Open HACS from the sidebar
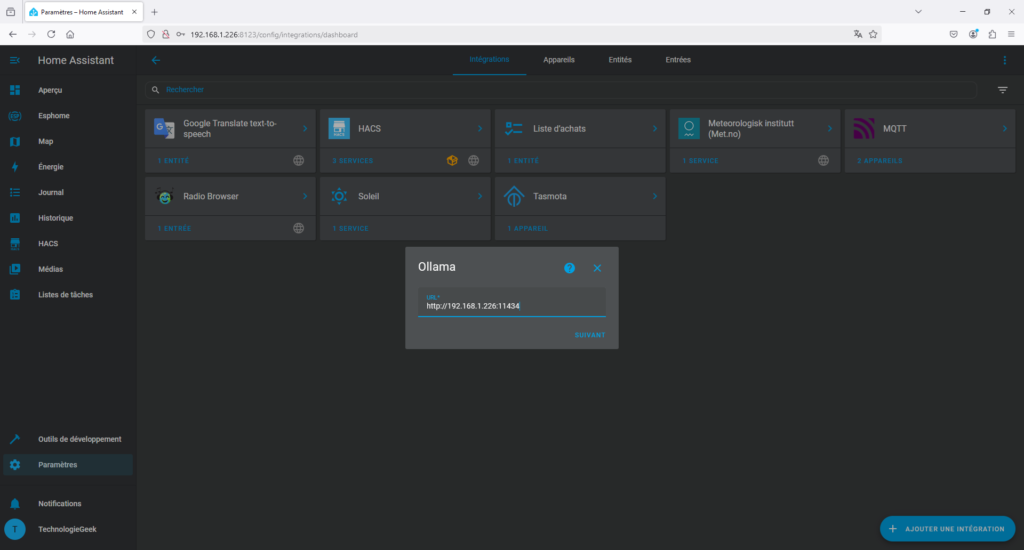The image size is (1024, 550). [x=48, y=244]
